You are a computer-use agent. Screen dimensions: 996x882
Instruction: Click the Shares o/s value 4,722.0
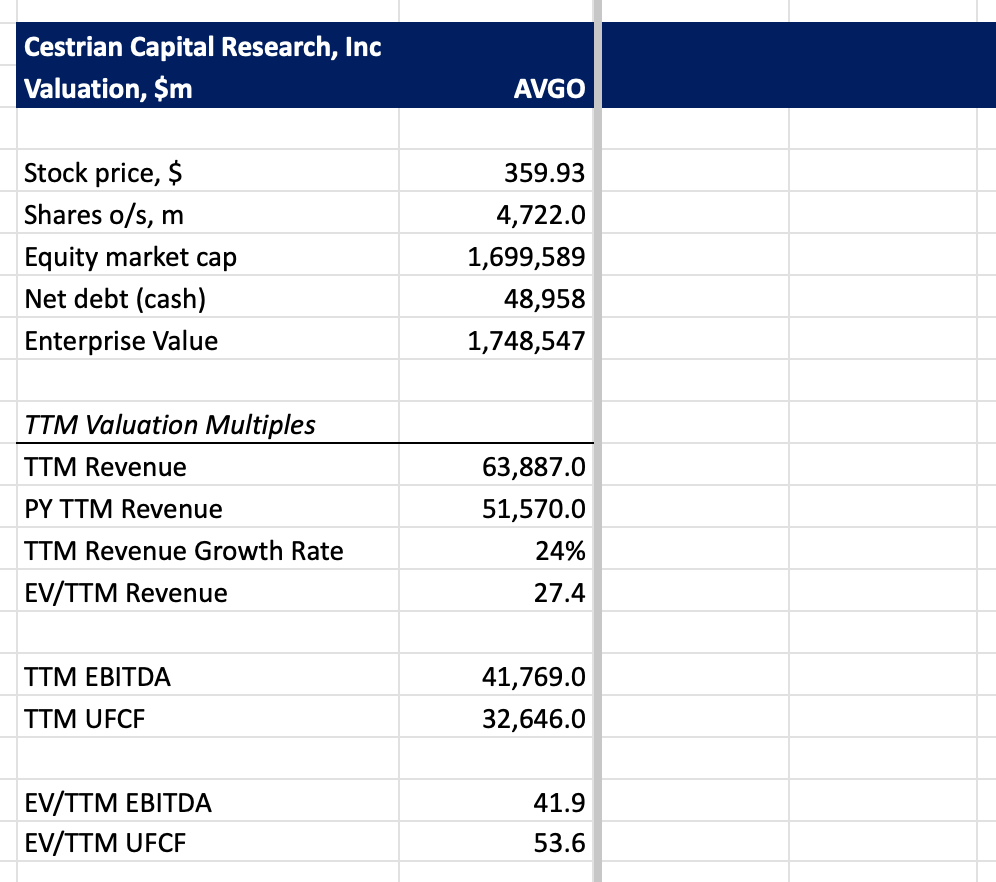(544, 216)
